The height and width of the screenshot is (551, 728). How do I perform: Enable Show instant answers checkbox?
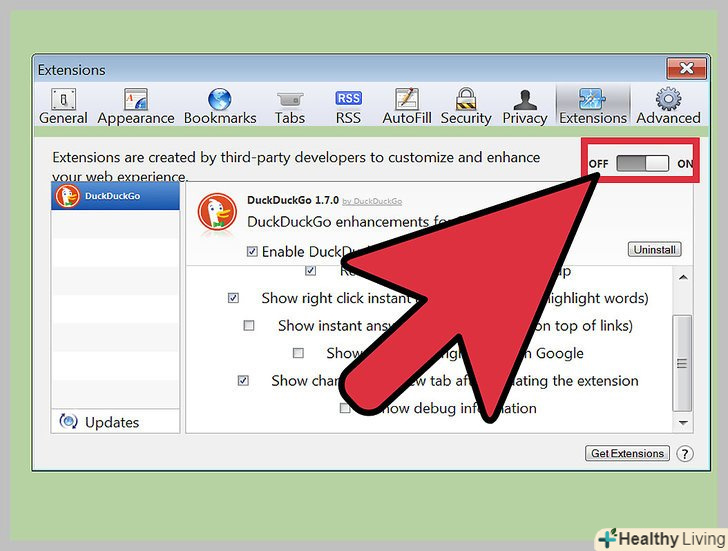point(249,325)
